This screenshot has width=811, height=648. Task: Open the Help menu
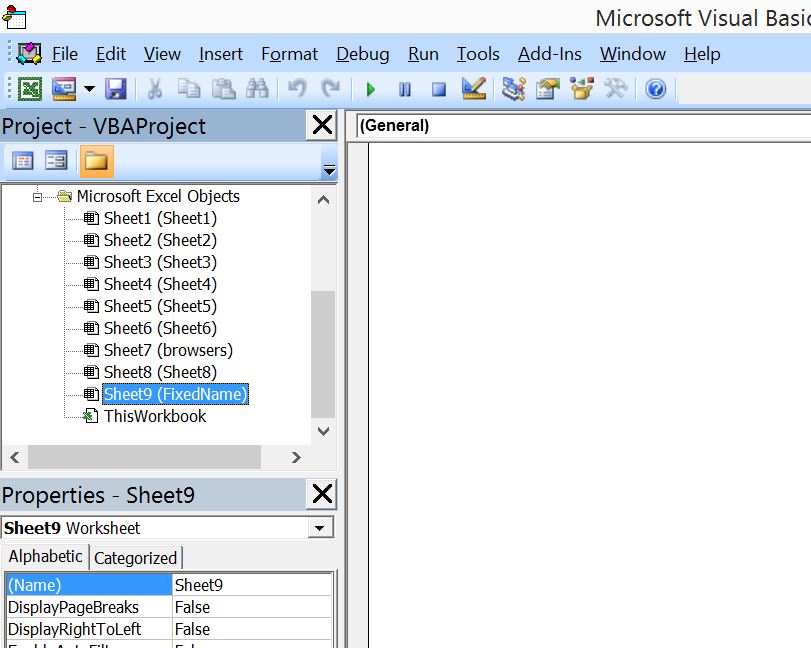click(x=702, y=54)
